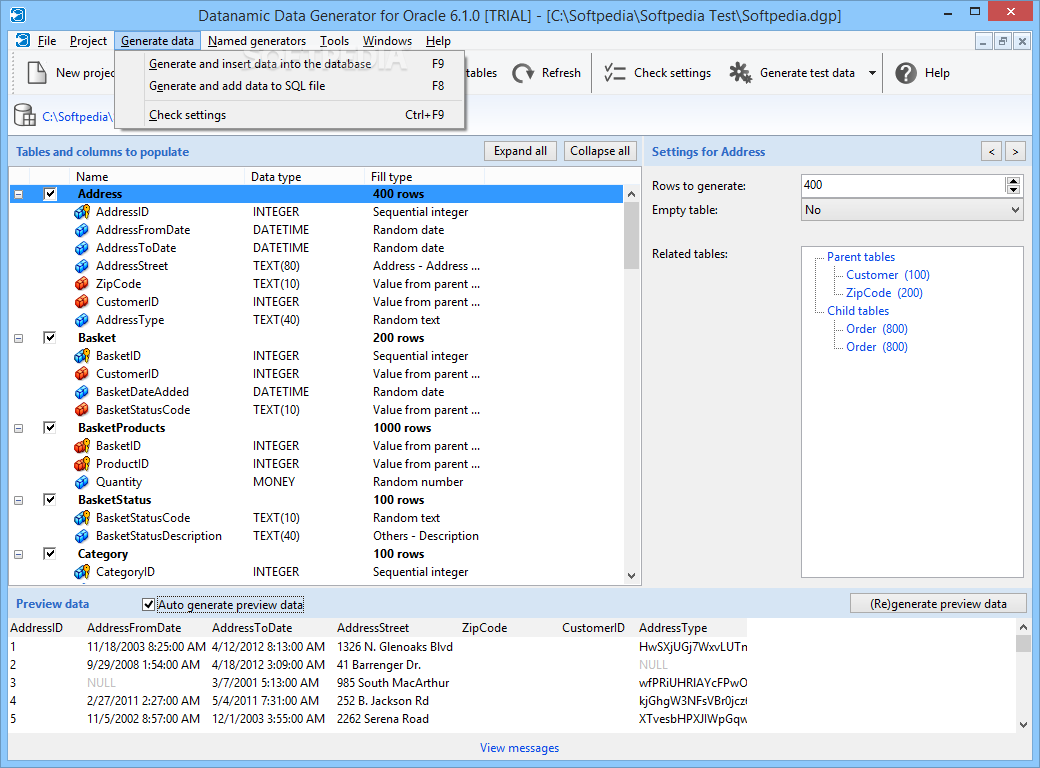Click the BasketStatusCode red icon under Basket

[x=82, y=410]
